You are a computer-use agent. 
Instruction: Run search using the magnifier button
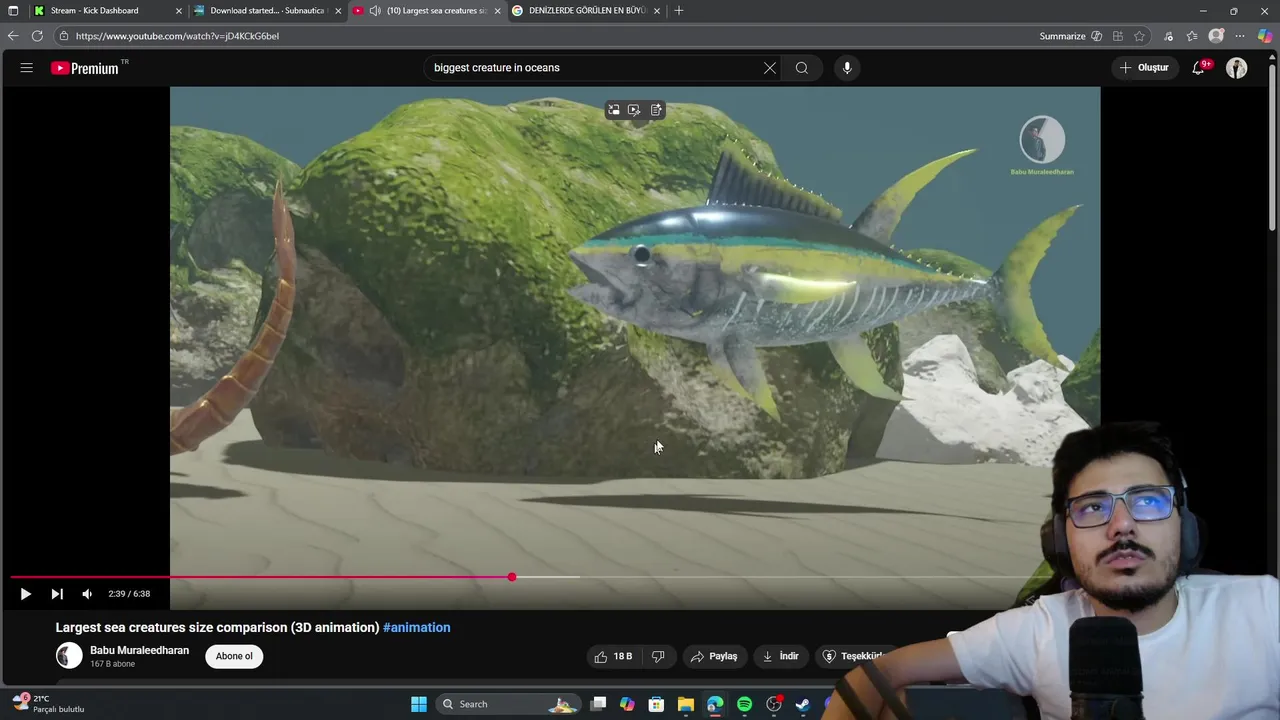tap(802, 68)
